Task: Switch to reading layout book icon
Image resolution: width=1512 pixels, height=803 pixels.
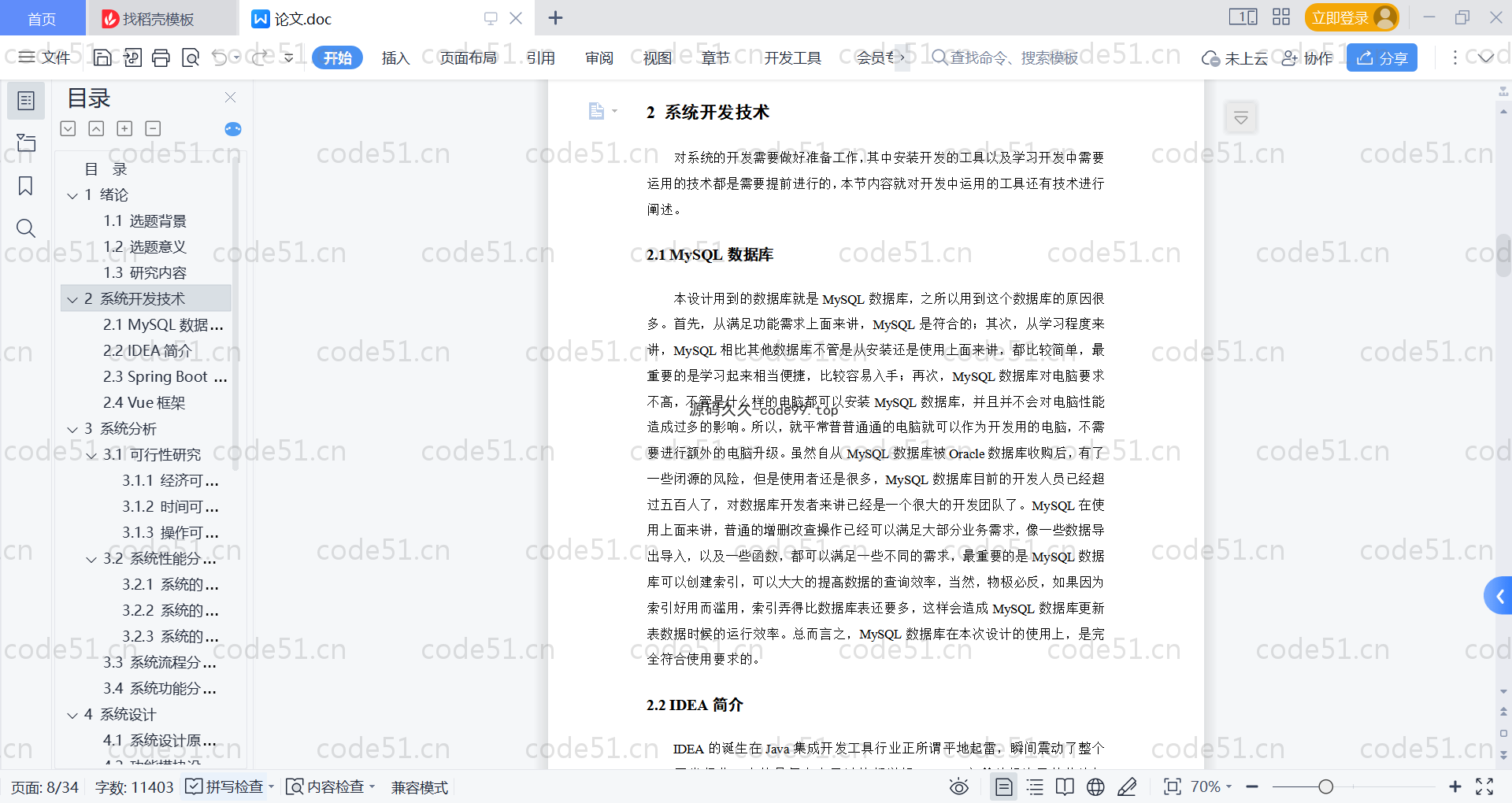Action: coord(1065,786)
